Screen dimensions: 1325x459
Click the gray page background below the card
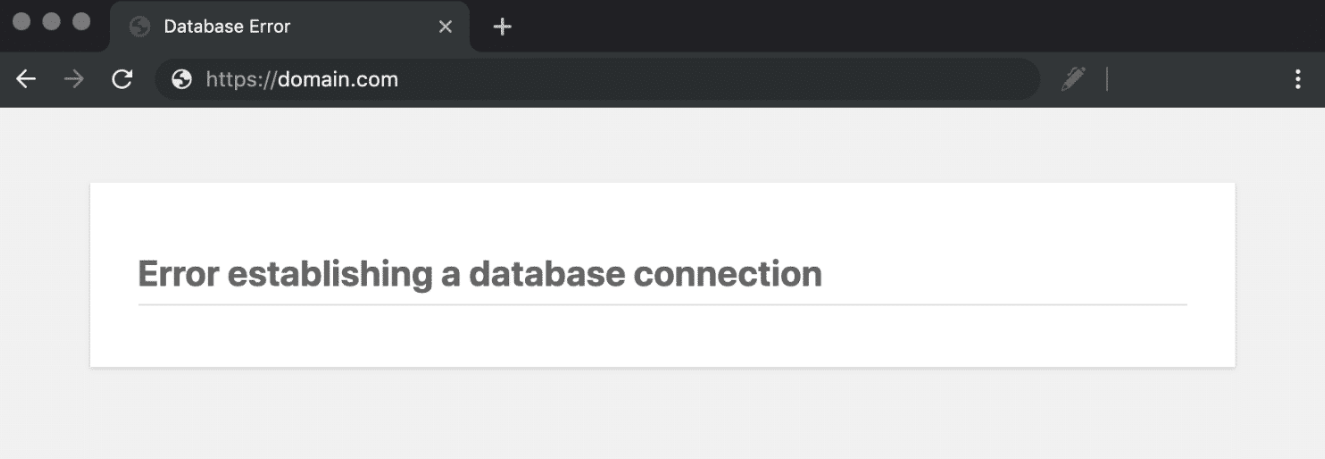[662, 415]
